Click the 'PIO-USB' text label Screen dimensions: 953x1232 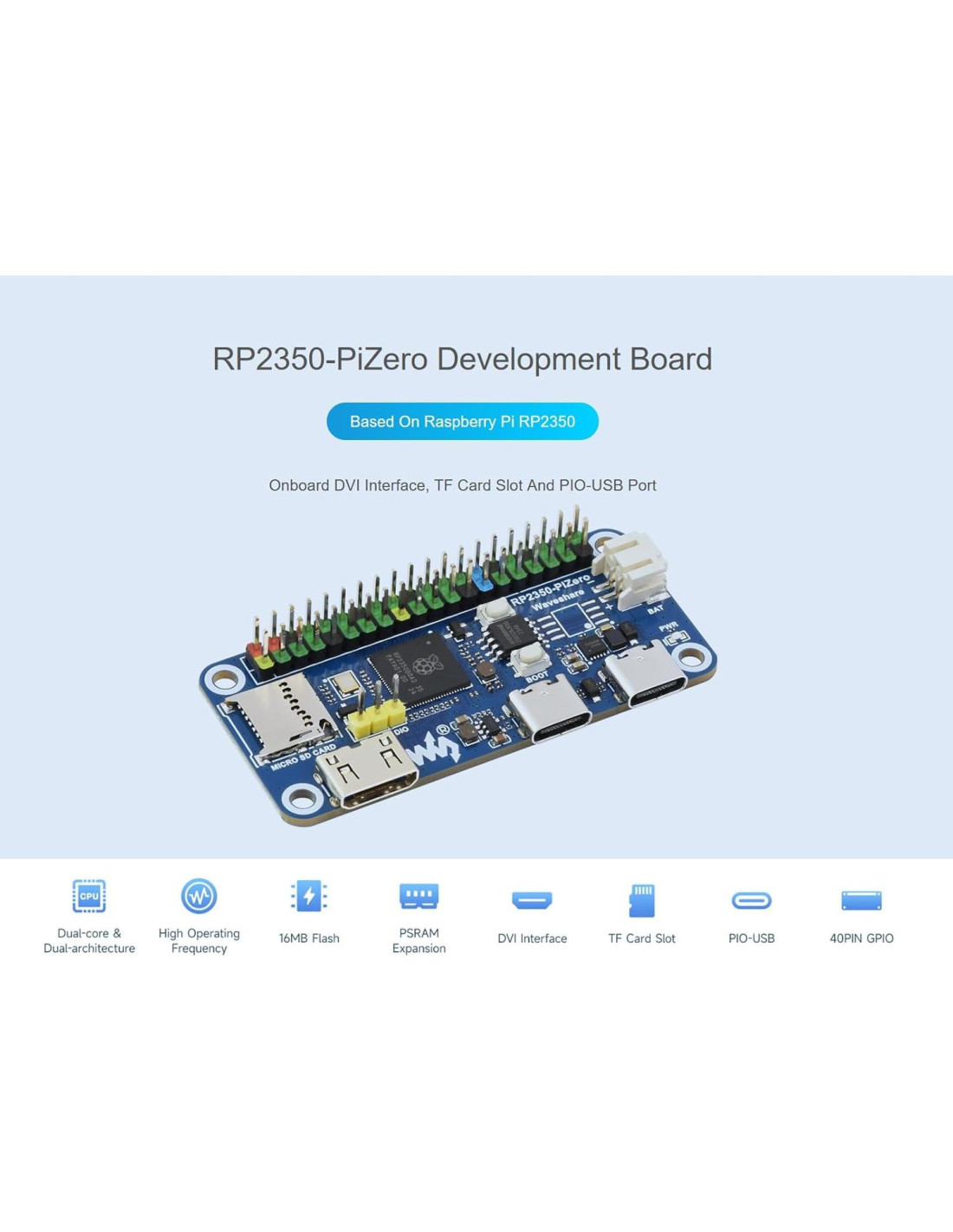pos(751,938)
